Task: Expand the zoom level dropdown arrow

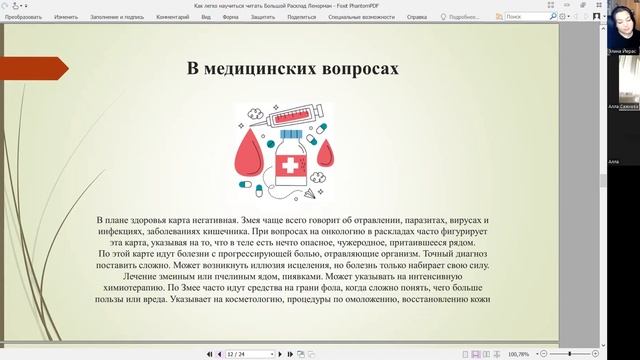Action: click(537, 354)
